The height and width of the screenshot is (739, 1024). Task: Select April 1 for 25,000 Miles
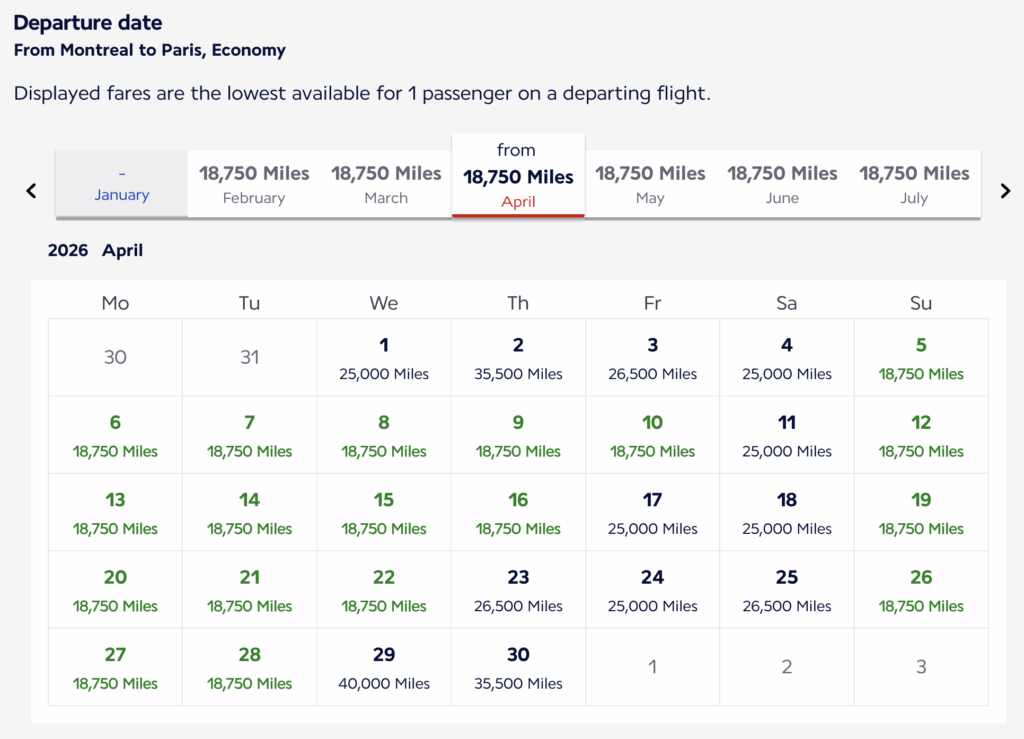[x=383, y=357]
